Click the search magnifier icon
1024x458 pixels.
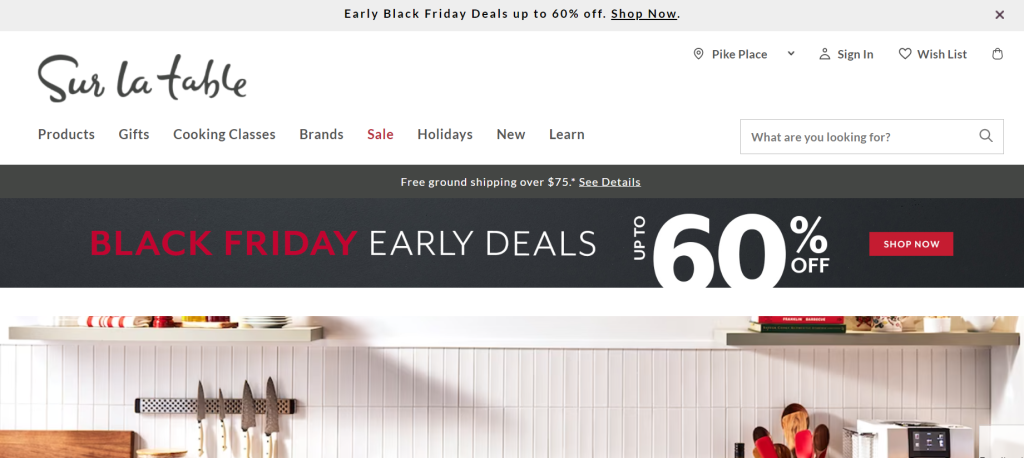click(x=986, y=137)
